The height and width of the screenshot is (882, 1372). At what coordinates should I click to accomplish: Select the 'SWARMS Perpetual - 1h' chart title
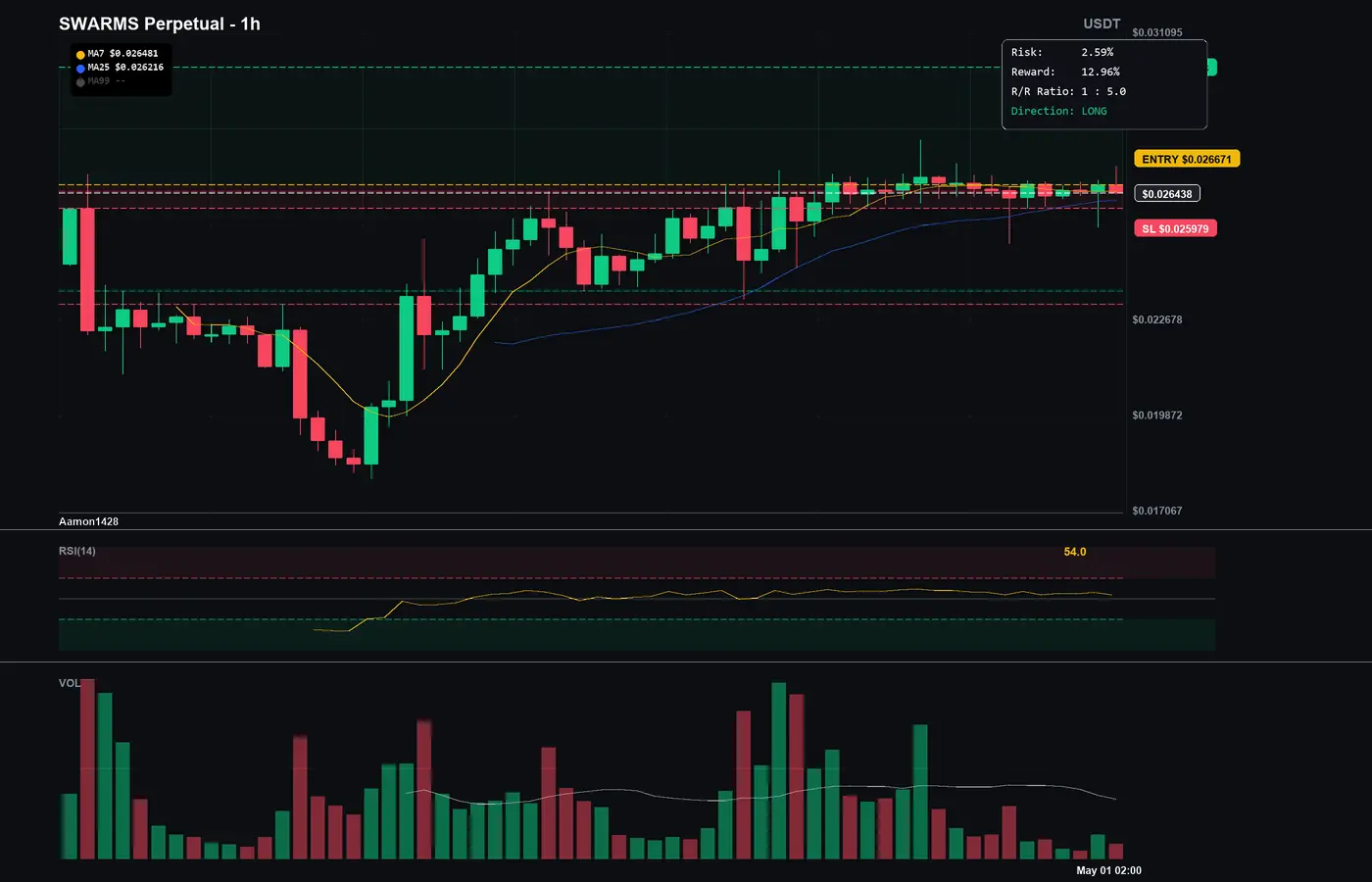pos(160,24)
